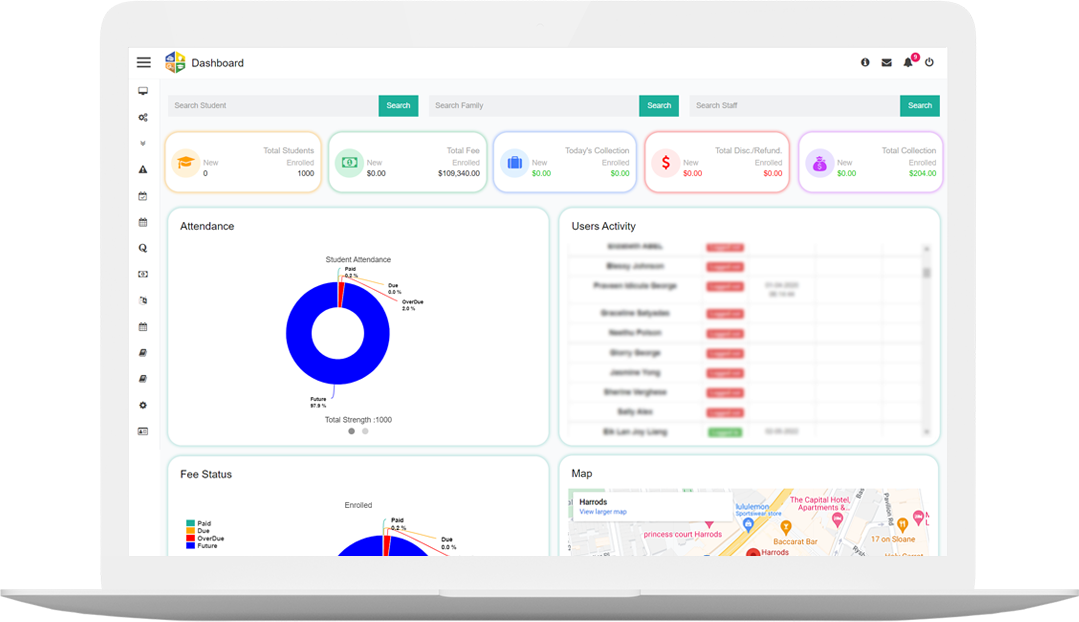Screen dimensions: 1079x622
Task: Expand the double-chevron item in the sidebar
Action: tap(143, 143)
